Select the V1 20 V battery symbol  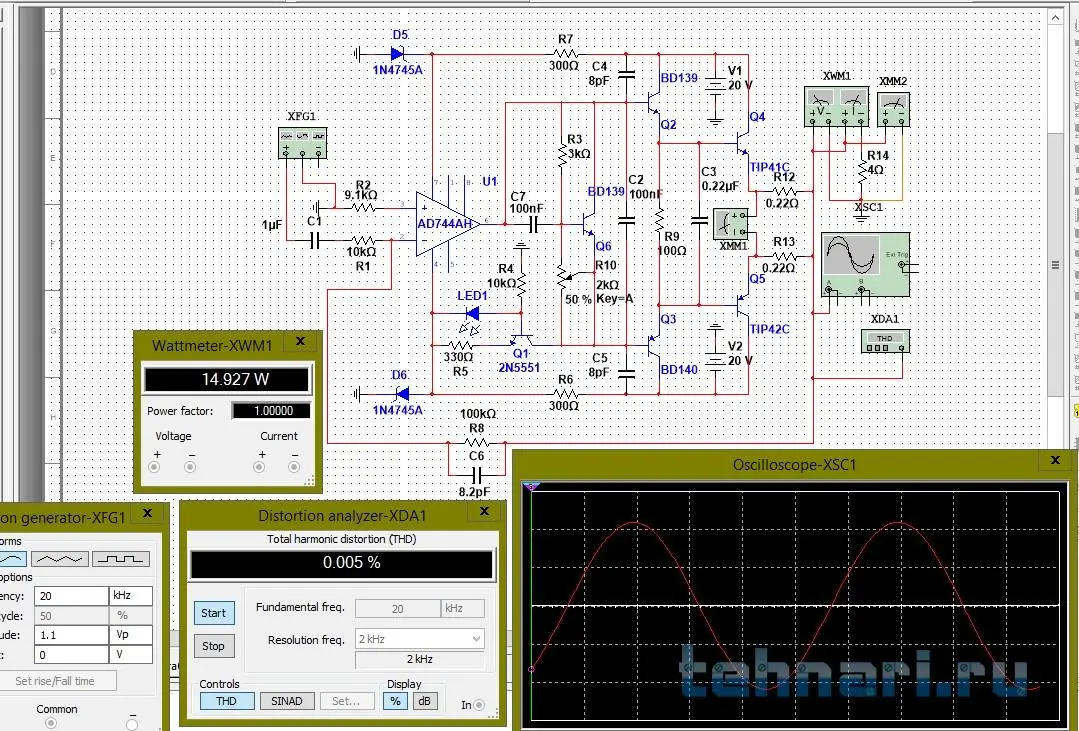pyautogui.click(x=716, y=85)
